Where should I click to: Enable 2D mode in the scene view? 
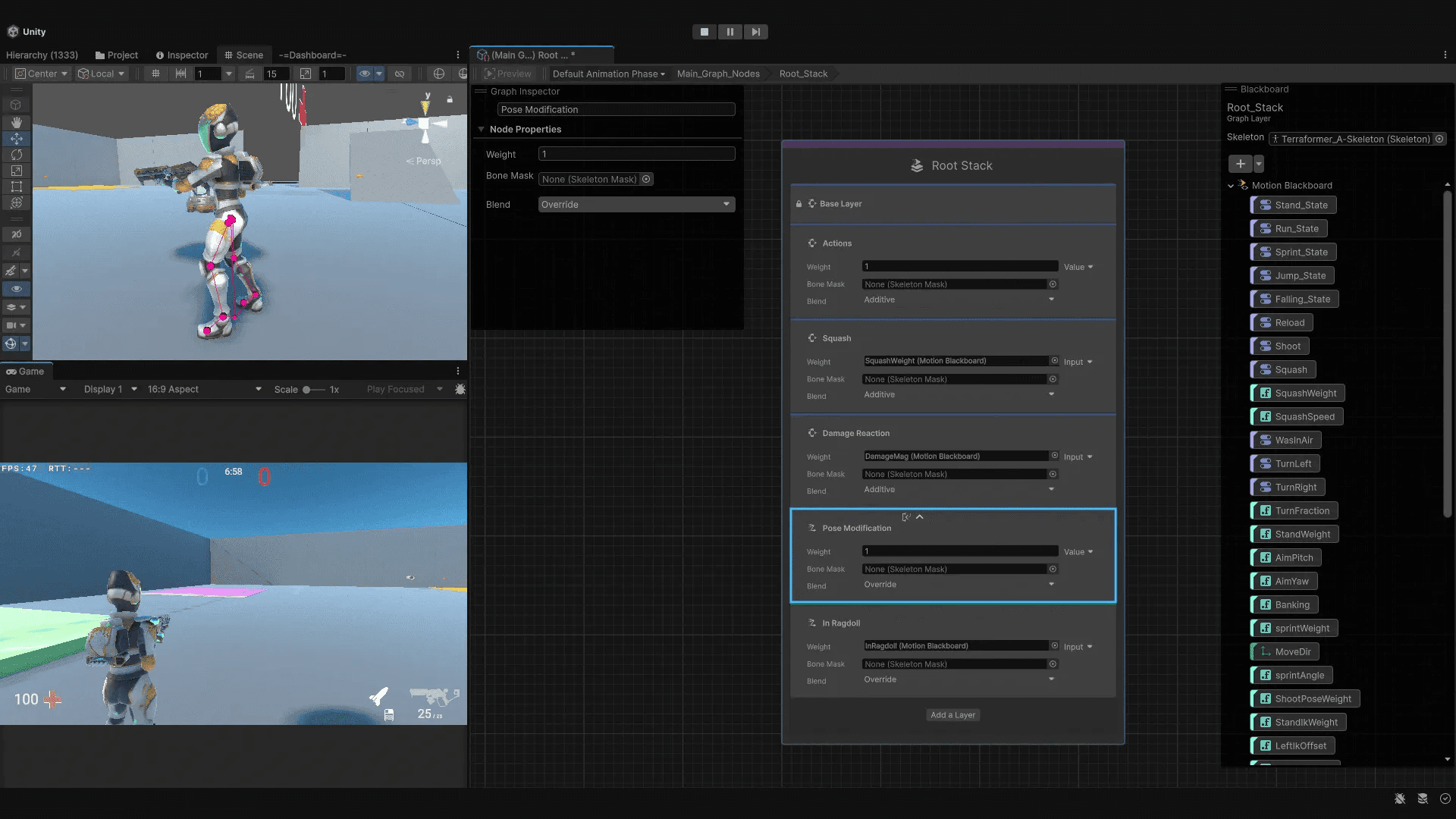(x=17, y=234)
